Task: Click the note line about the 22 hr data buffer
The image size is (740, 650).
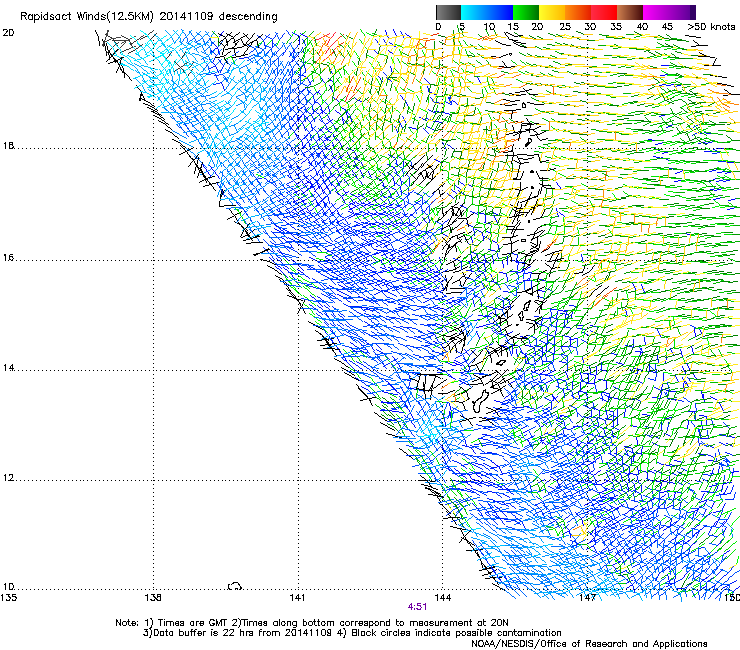Action: [x=352, y=633]
